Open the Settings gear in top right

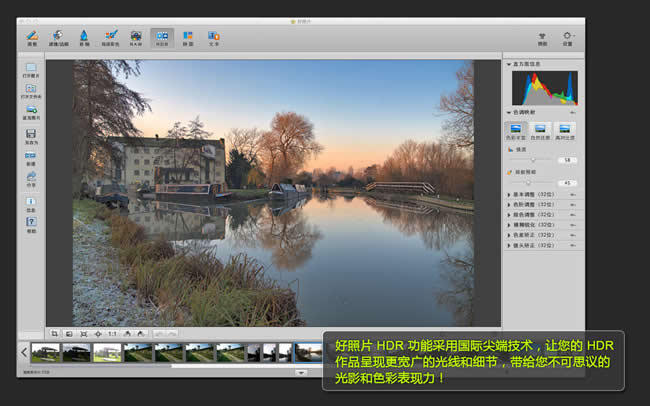tap(568, 39)
